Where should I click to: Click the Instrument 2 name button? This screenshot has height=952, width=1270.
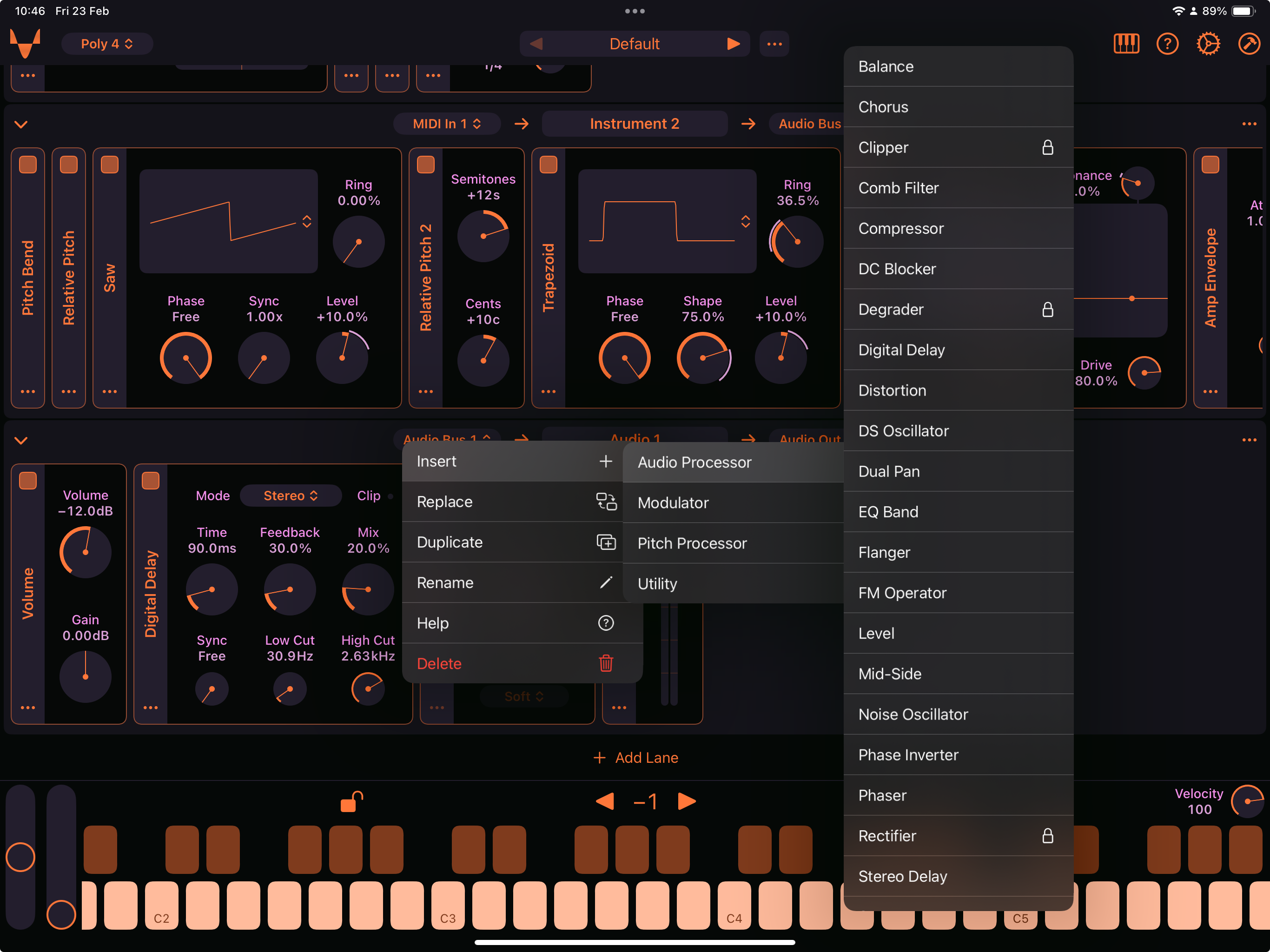(x=635, y=124)
